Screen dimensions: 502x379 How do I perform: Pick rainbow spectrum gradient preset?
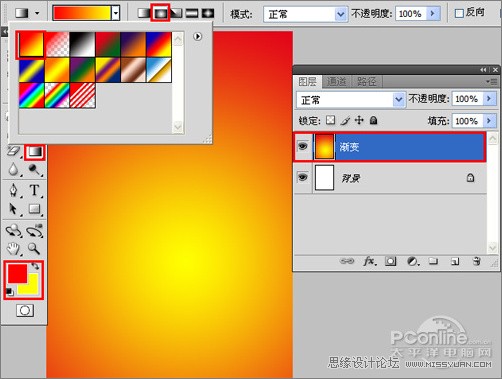coord(31,95)
